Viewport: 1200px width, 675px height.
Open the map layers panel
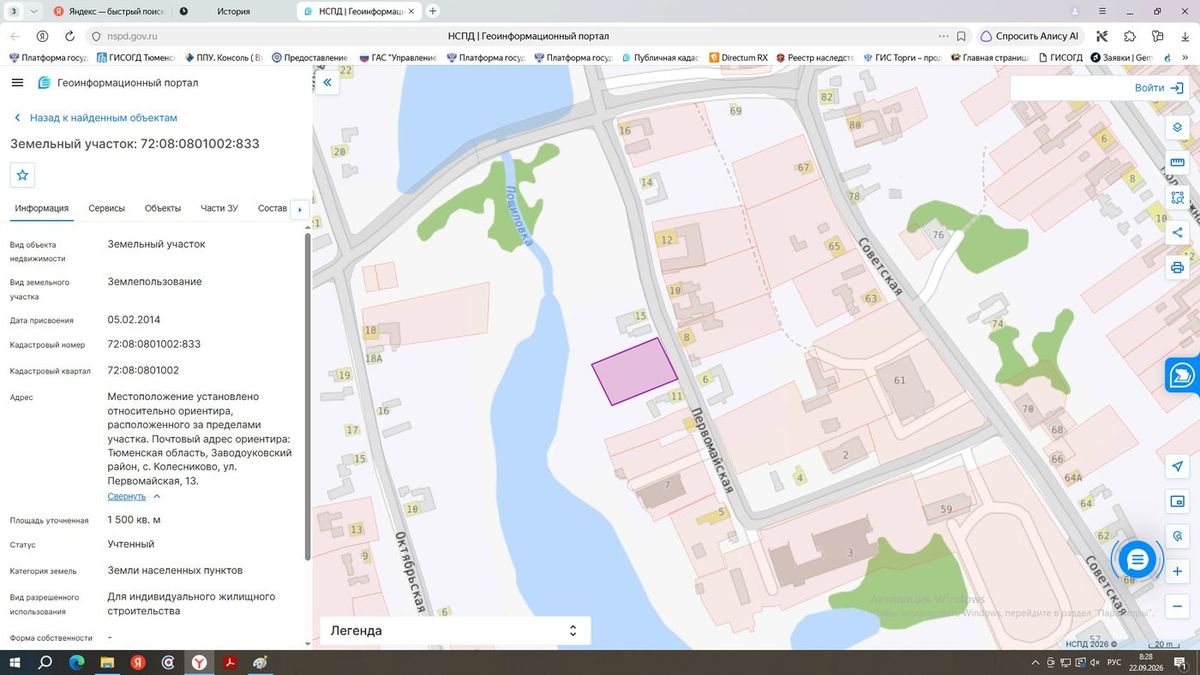(x=1177, y=128)
